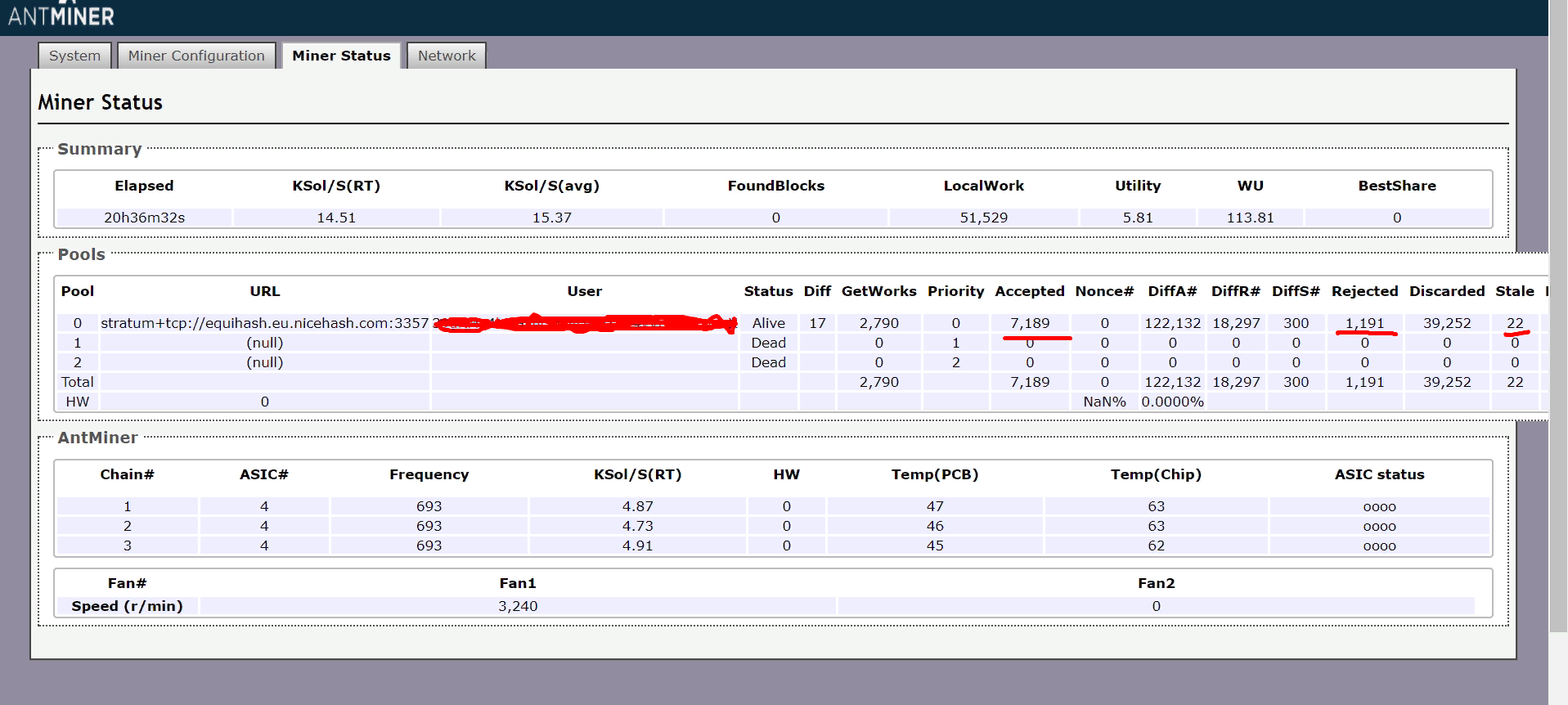The height and width of the screenshot is (705, 1568).
Task: Select the KSol/S(avg) value 15.37
Action: 552,218
